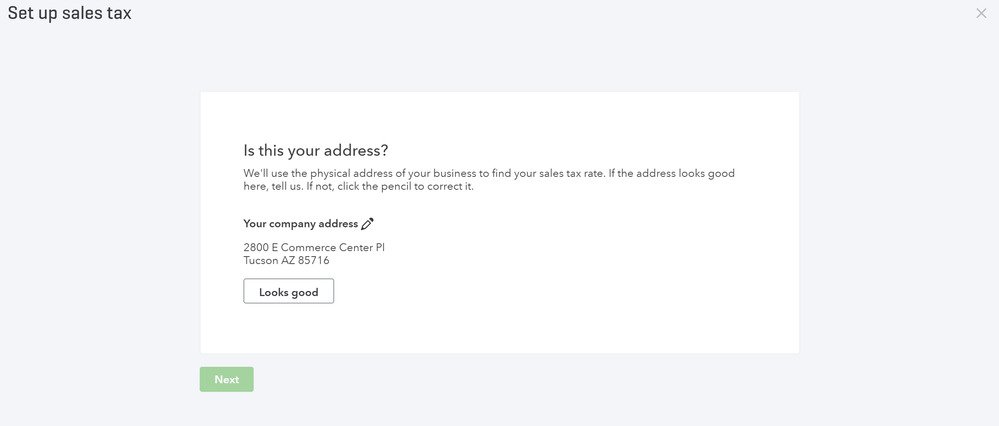Image resolution: width=999 pixels, height=426 pixels.
Task: Close the Set up sales tax dialog
Action: (981, 13)
